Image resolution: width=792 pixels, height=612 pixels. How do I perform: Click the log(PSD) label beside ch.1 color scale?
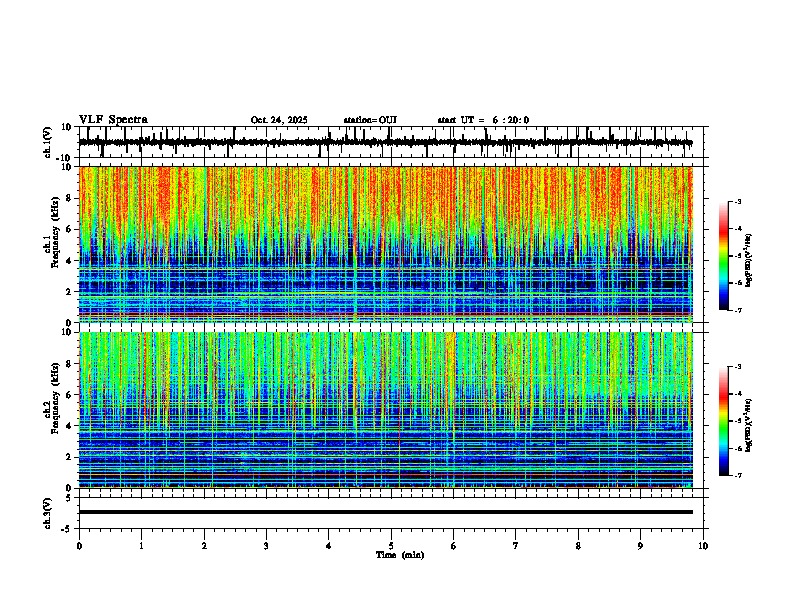(749, 261)
